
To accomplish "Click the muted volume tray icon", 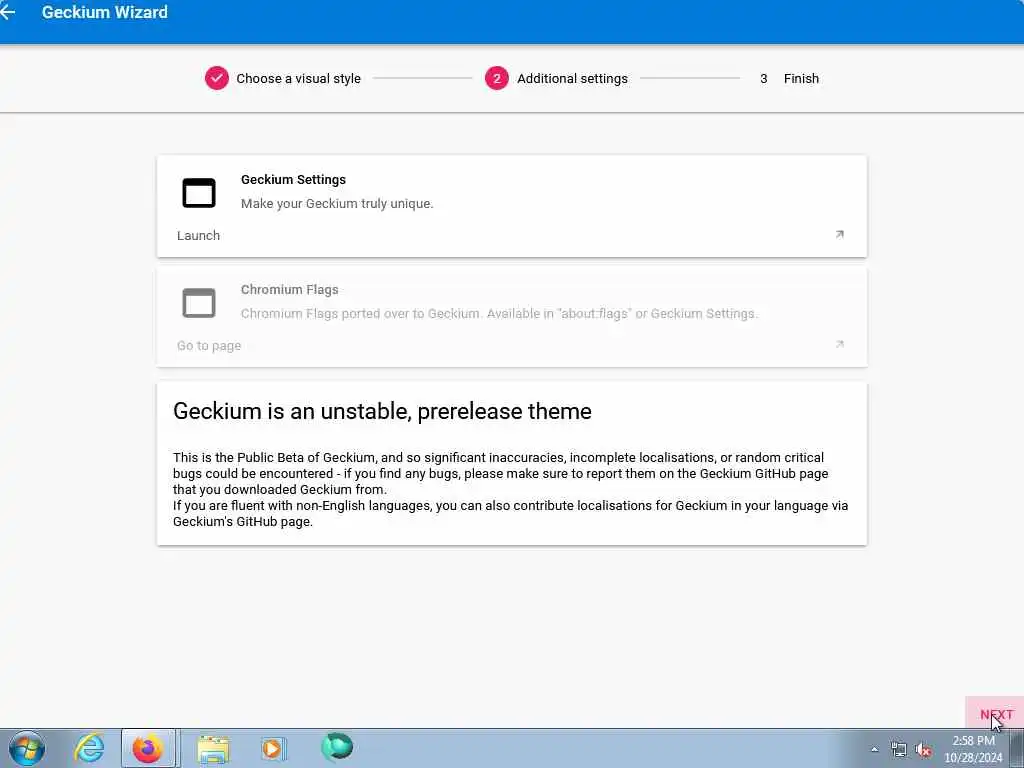I will (923, 750).
